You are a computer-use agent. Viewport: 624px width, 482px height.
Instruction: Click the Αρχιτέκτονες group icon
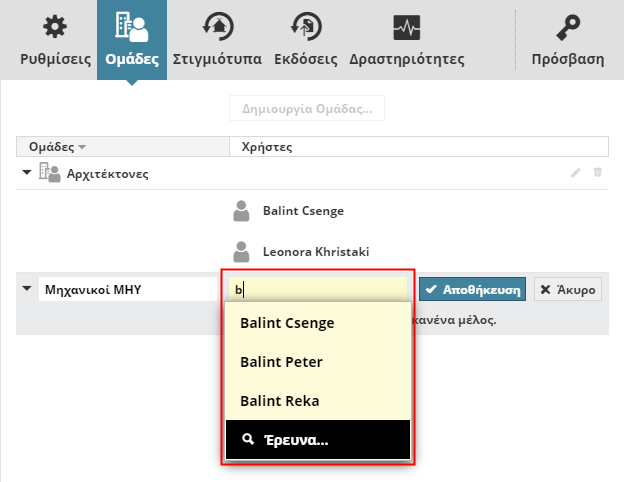pyautogui.click(x=49, y=173)
